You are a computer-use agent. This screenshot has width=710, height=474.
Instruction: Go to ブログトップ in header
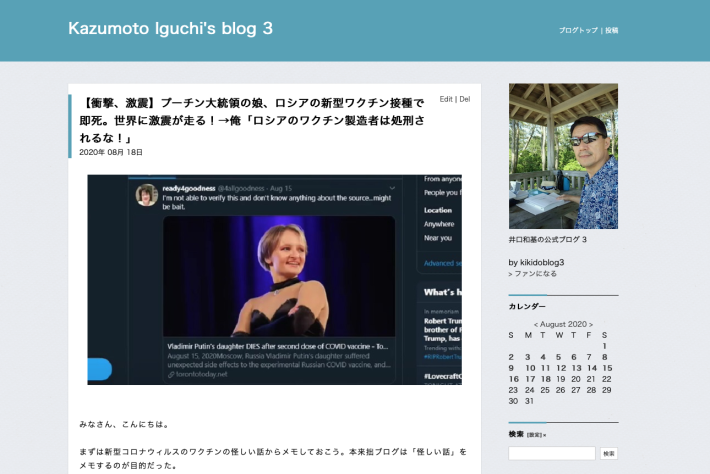pos(578,30)
